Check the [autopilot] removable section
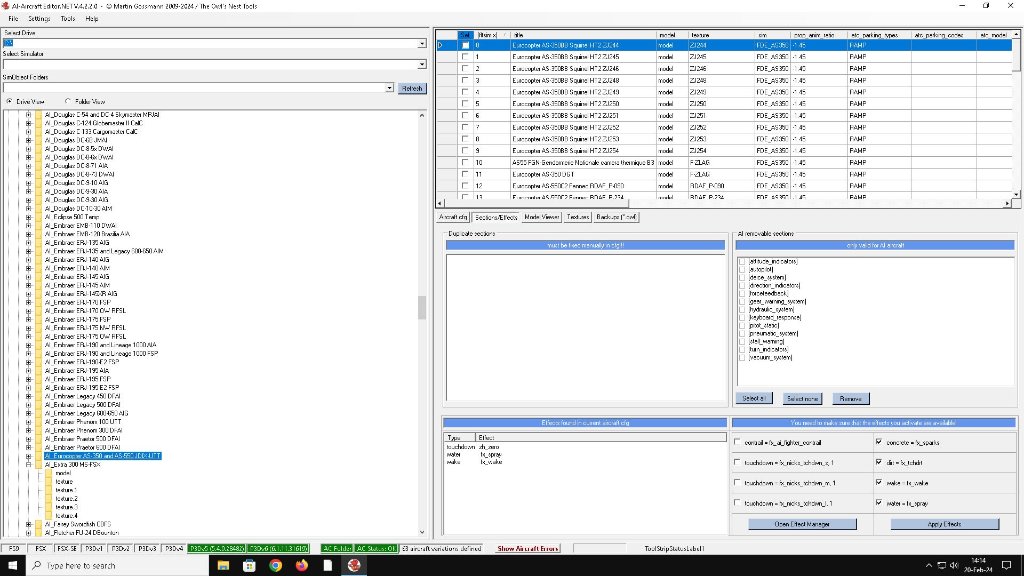 tap(742, 269)
